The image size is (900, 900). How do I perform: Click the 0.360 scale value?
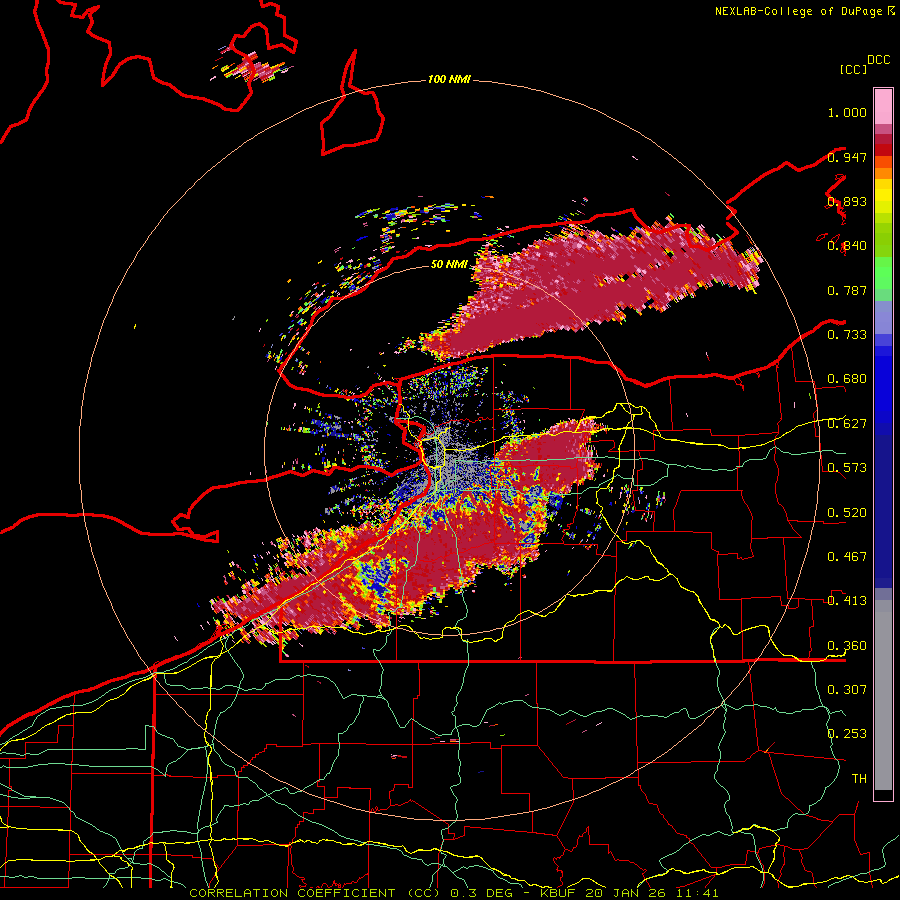click(847, 646)
